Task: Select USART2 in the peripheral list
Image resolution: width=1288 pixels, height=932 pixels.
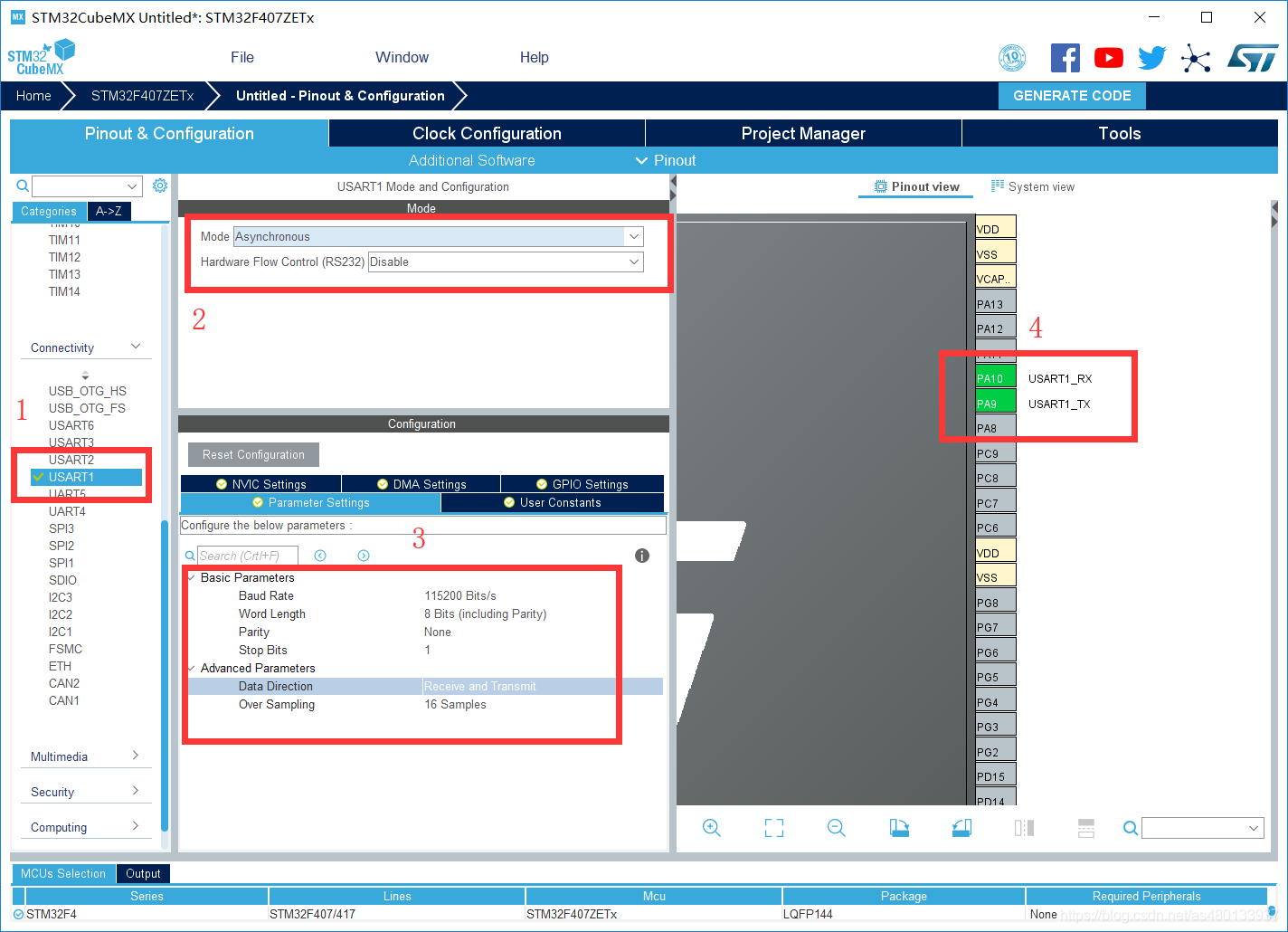Action: (71, 460)
